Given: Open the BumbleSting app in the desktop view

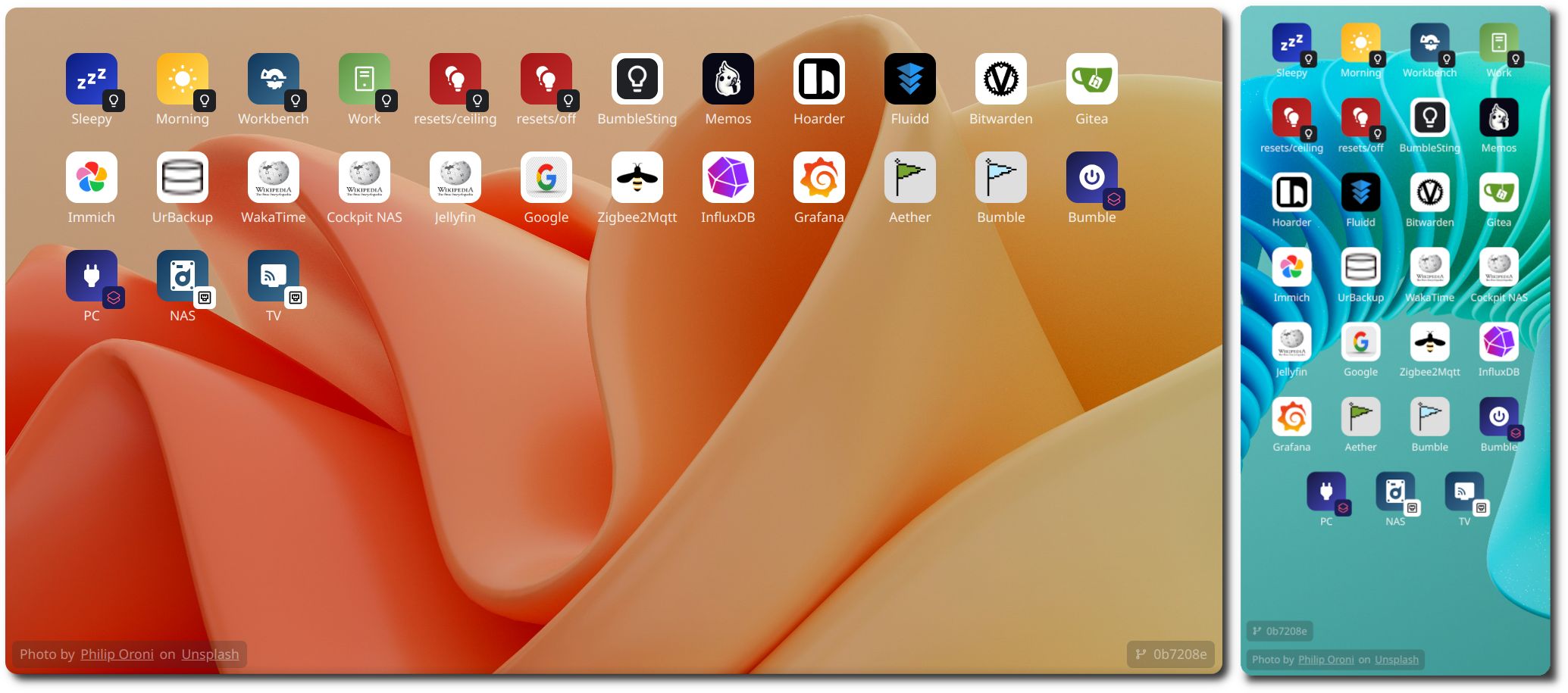Looking at the screenshot, I should (x=637, y=79).
